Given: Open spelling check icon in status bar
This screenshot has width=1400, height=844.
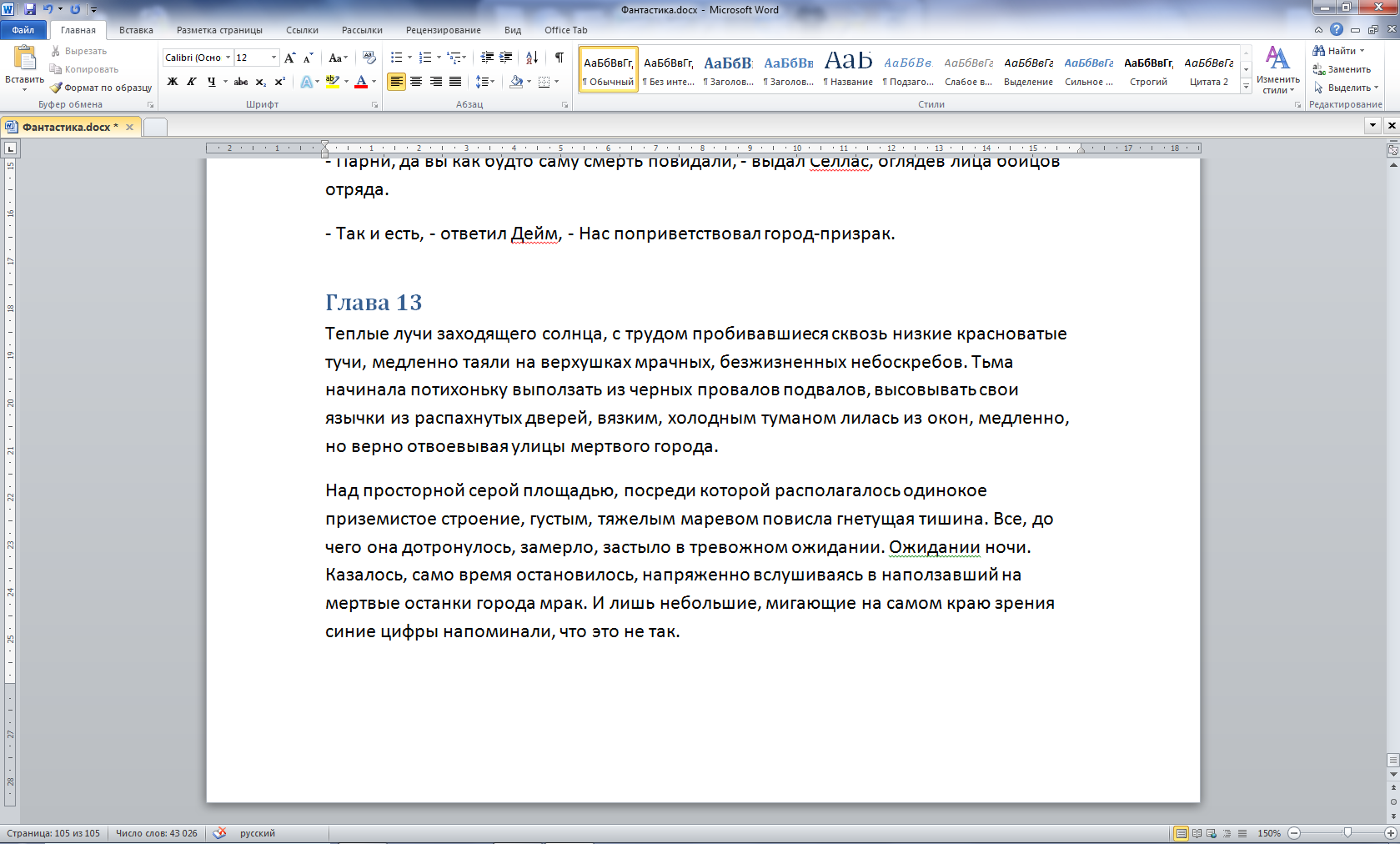Looking at the screenshot, I should (219, 833).
